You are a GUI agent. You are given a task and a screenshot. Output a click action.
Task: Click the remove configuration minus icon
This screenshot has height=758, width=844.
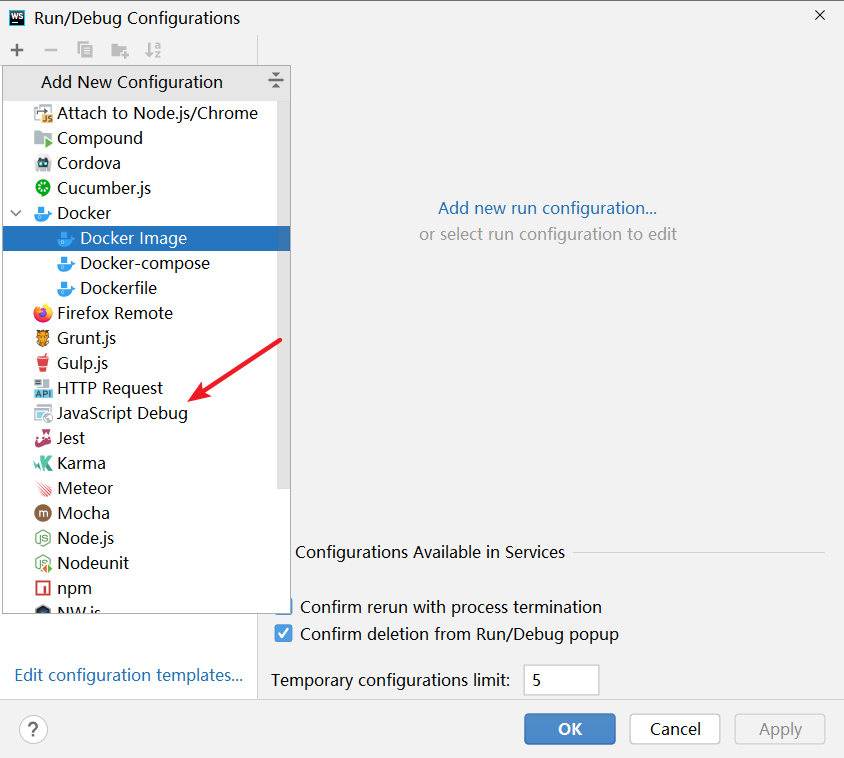(50, 49)
